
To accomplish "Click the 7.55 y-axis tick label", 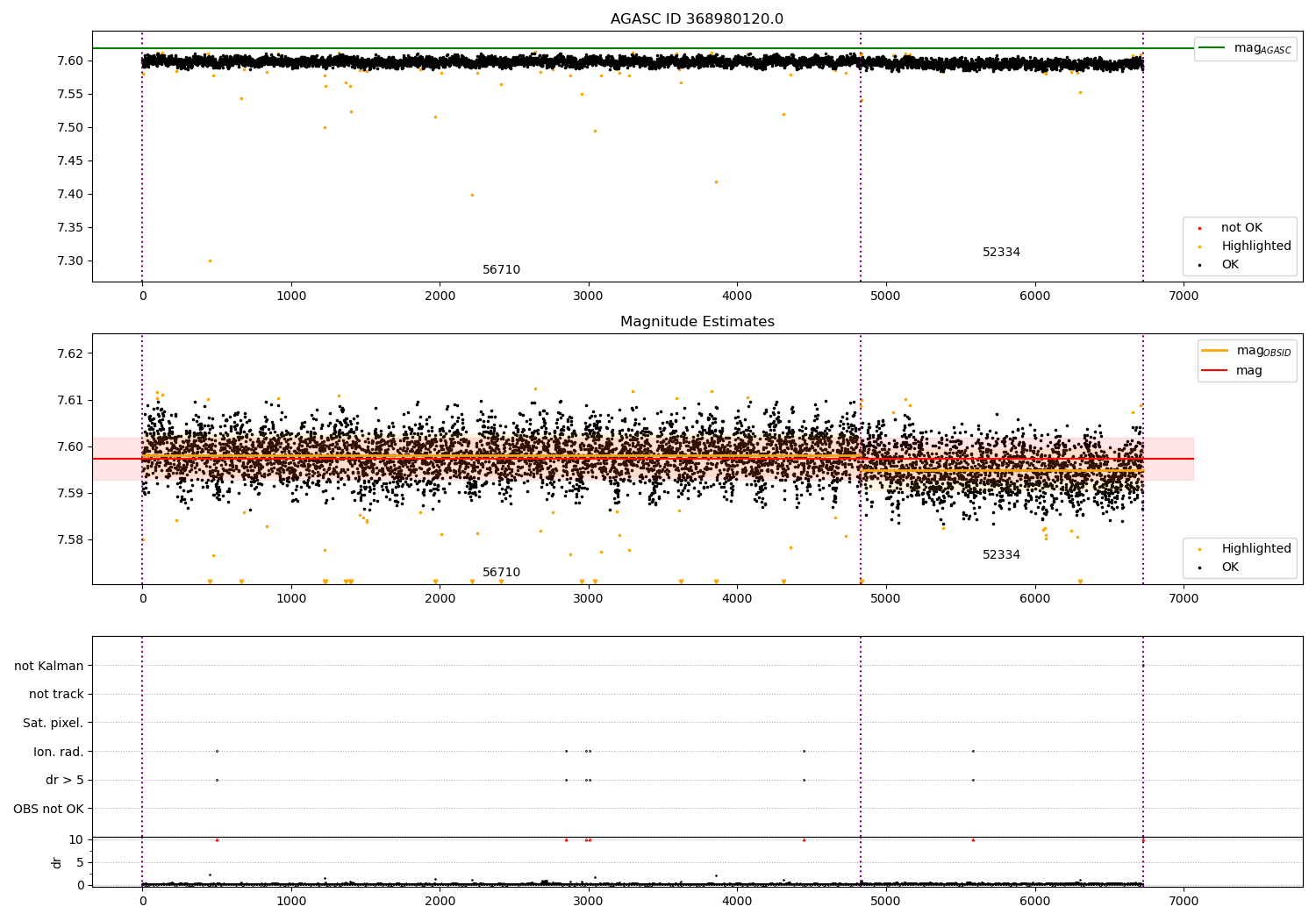I will pyautogui.click(x=69, y=94).
